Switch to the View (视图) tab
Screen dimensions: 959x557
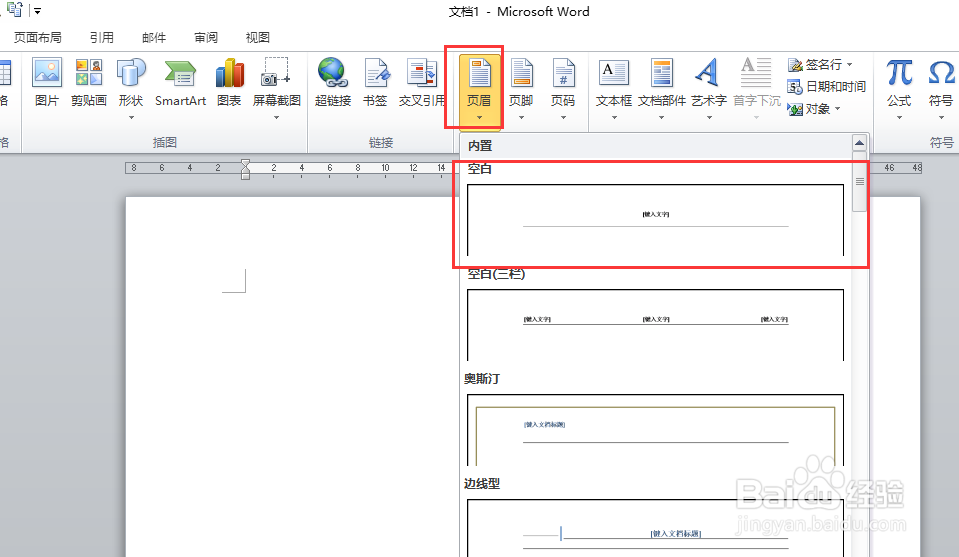pos(257,37)
